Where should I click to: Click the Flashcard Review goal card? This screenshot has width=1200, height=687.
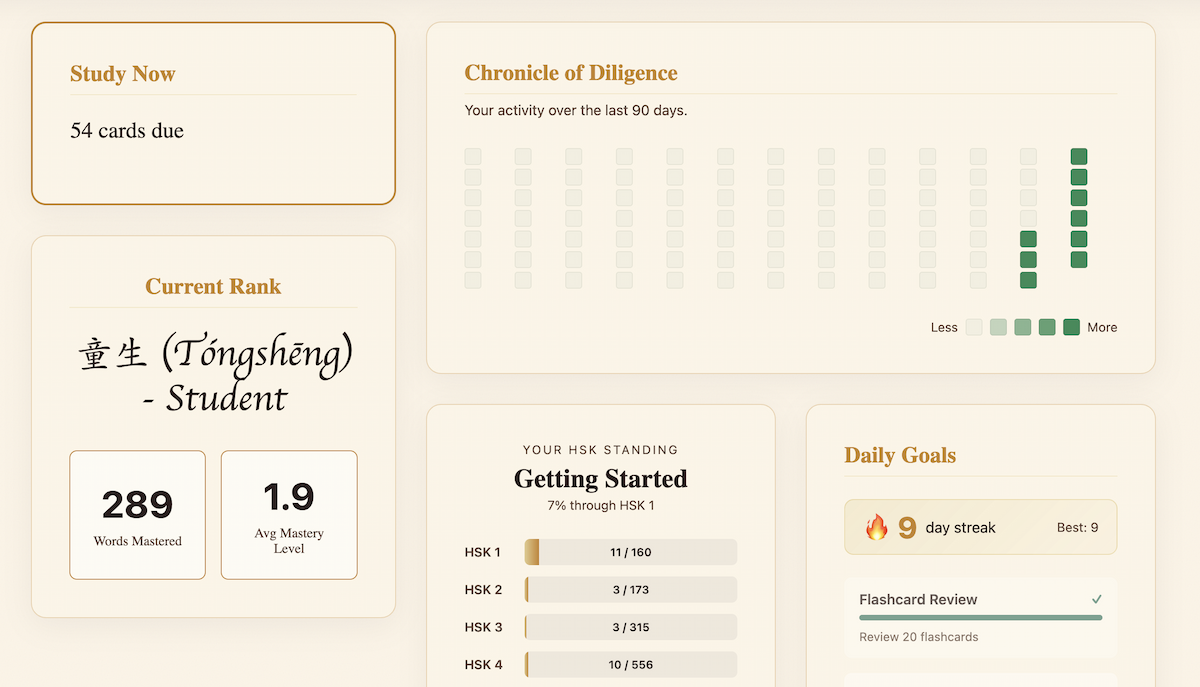tap(980, 618)
